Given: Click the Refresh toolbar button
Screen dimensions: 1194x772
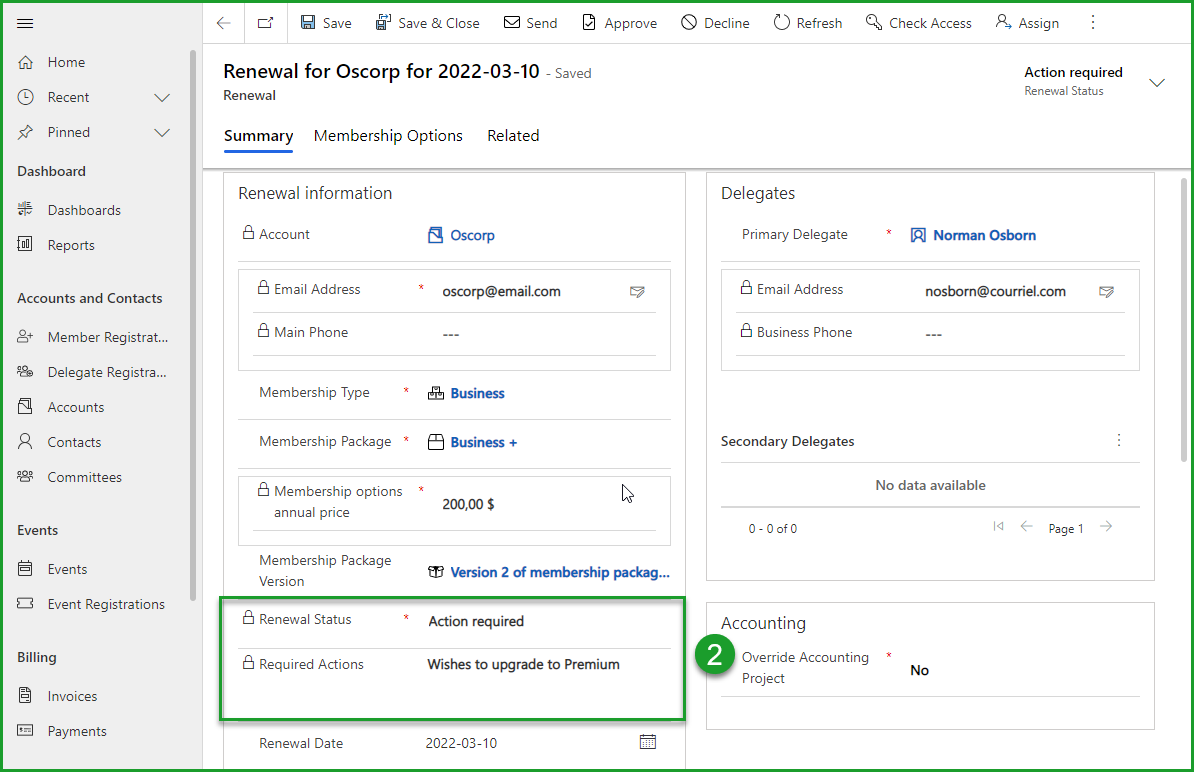Looking at the screenshot, I should tap(808, 23).
